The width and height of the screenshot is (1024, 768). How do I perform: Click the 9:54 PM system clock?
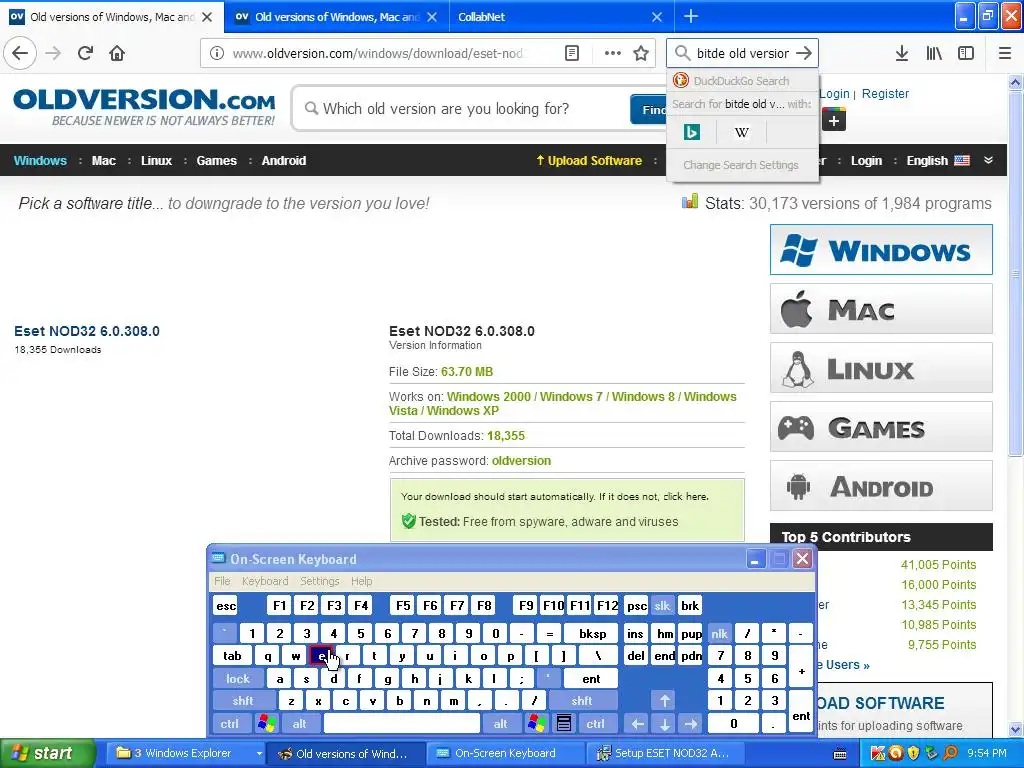click(986, 753)
